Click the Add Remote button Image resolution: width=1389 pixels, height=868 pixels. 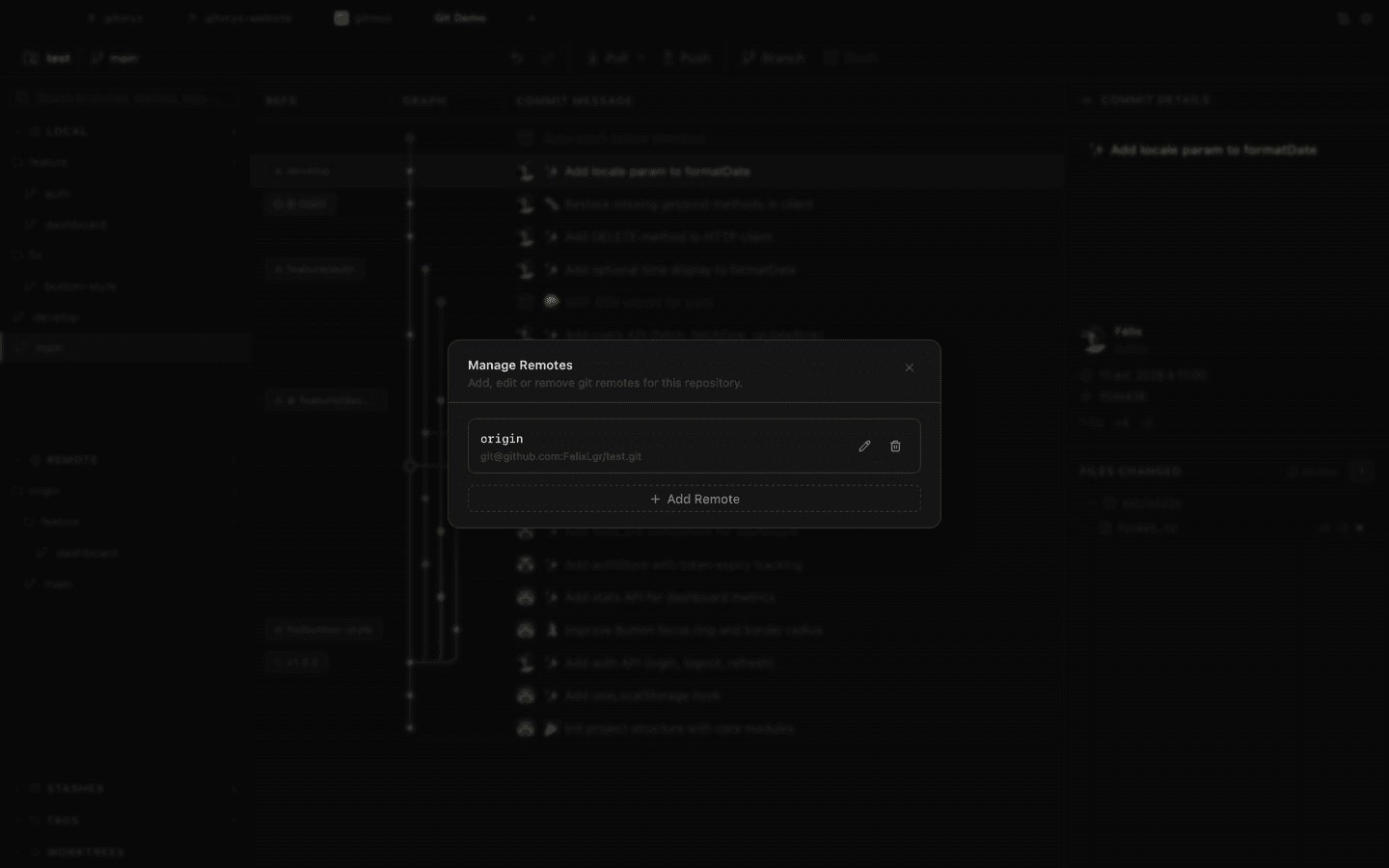tap(694, 499)
